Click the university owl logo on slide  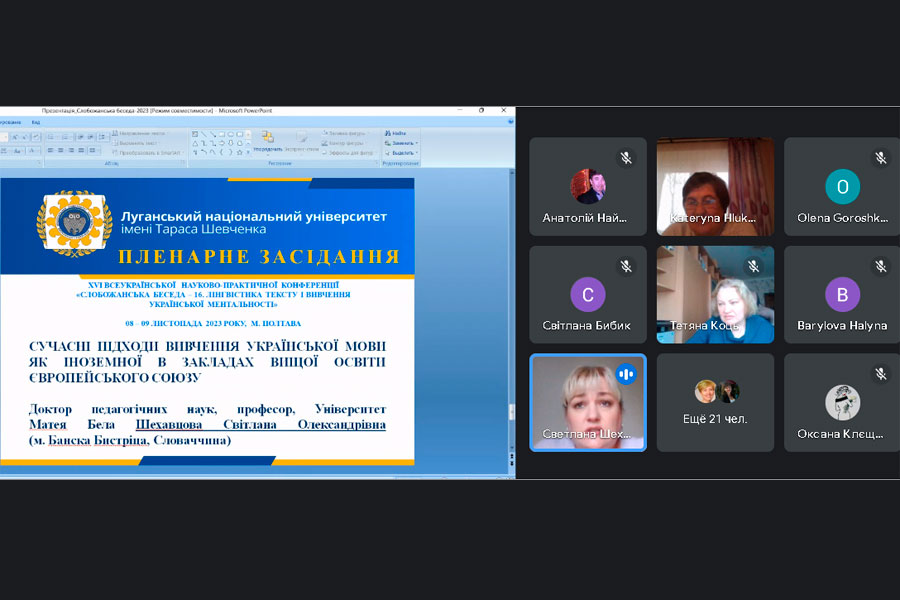74,223
